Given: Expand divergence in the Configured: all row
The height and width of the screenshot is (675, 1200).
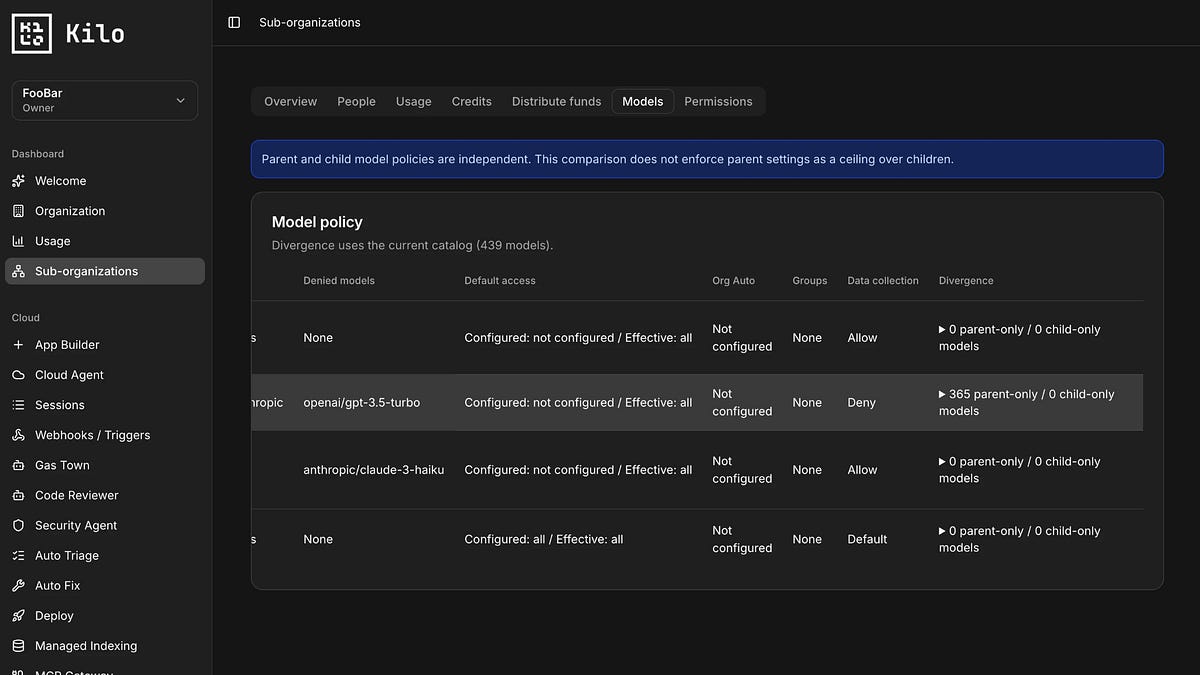Looking at the screenshot, I should (942, 531).
